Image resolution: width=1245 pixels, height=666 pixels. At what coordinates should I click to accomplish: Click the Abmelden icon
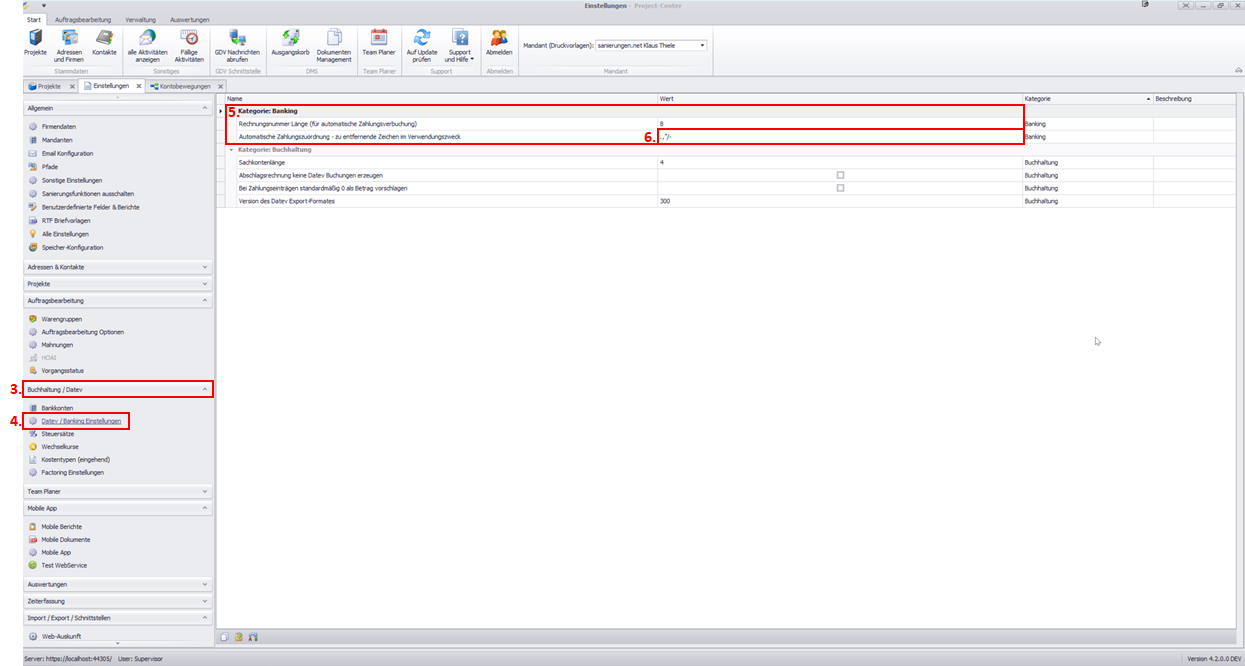(x=498, y=43)
